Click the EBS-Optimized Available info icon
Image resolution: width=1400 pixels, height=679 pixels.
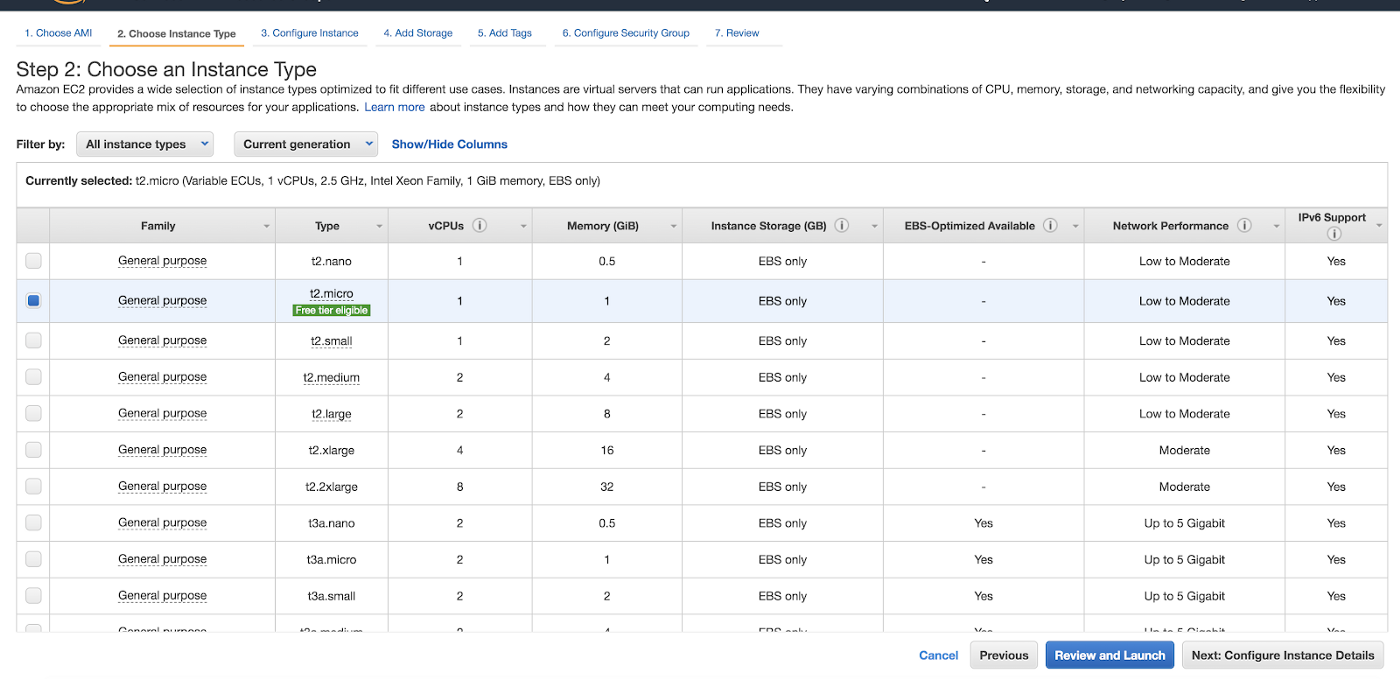[1050, 226]
